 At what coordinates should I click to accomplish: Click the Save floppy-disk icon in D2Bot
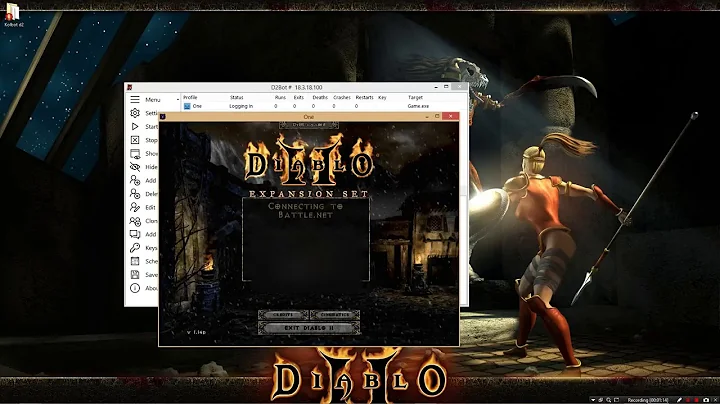(135, 275)
